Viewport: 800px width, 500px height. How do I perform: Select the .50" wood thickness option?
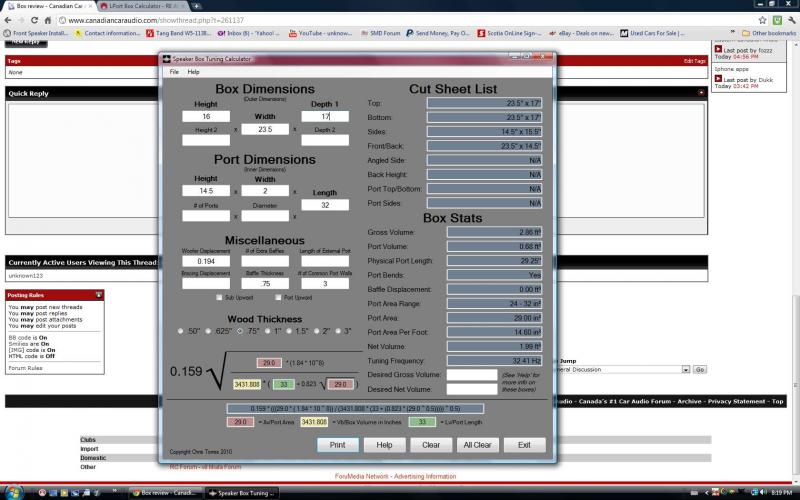[x=180, y=330]
